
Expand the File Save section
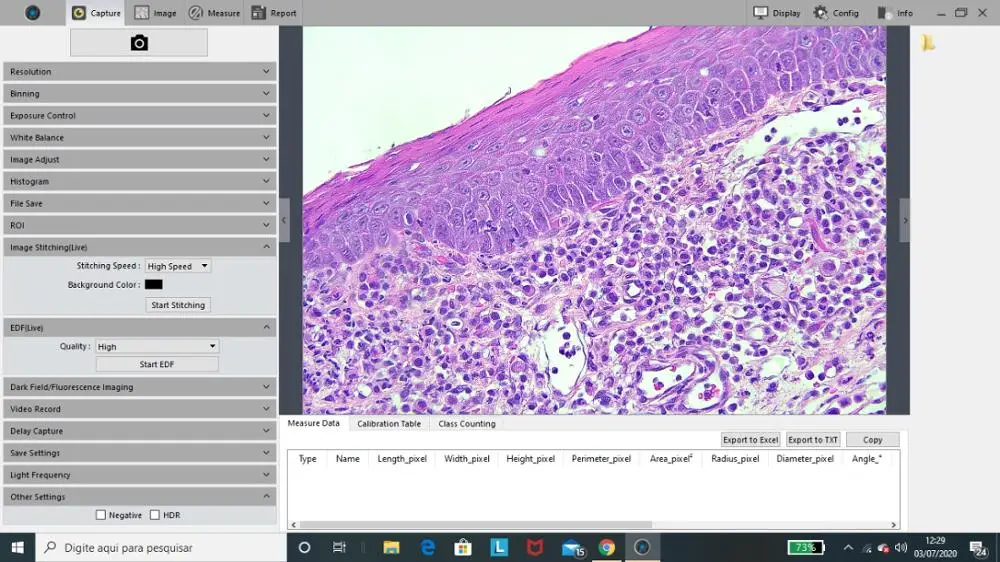[x=140, y=203]
